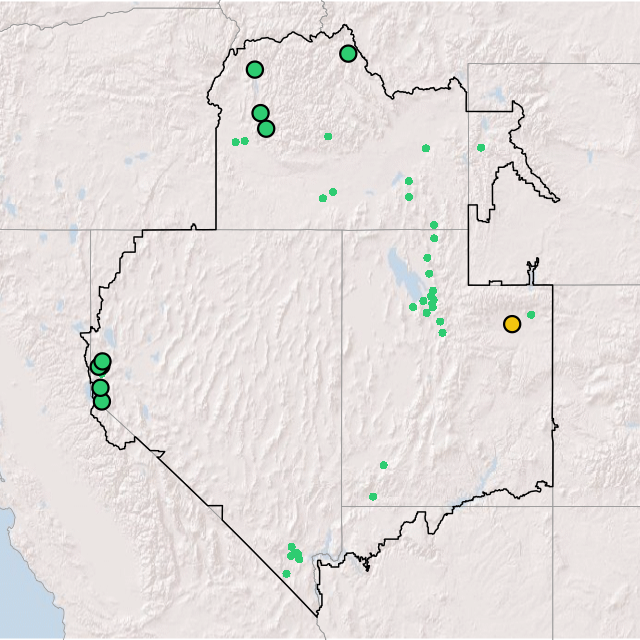Image resolution: width=640 pixels, height=640 pixels.
Task: Select the easternmost small green dot in the north
Action: pyautogui.click(x=481, y=148)
